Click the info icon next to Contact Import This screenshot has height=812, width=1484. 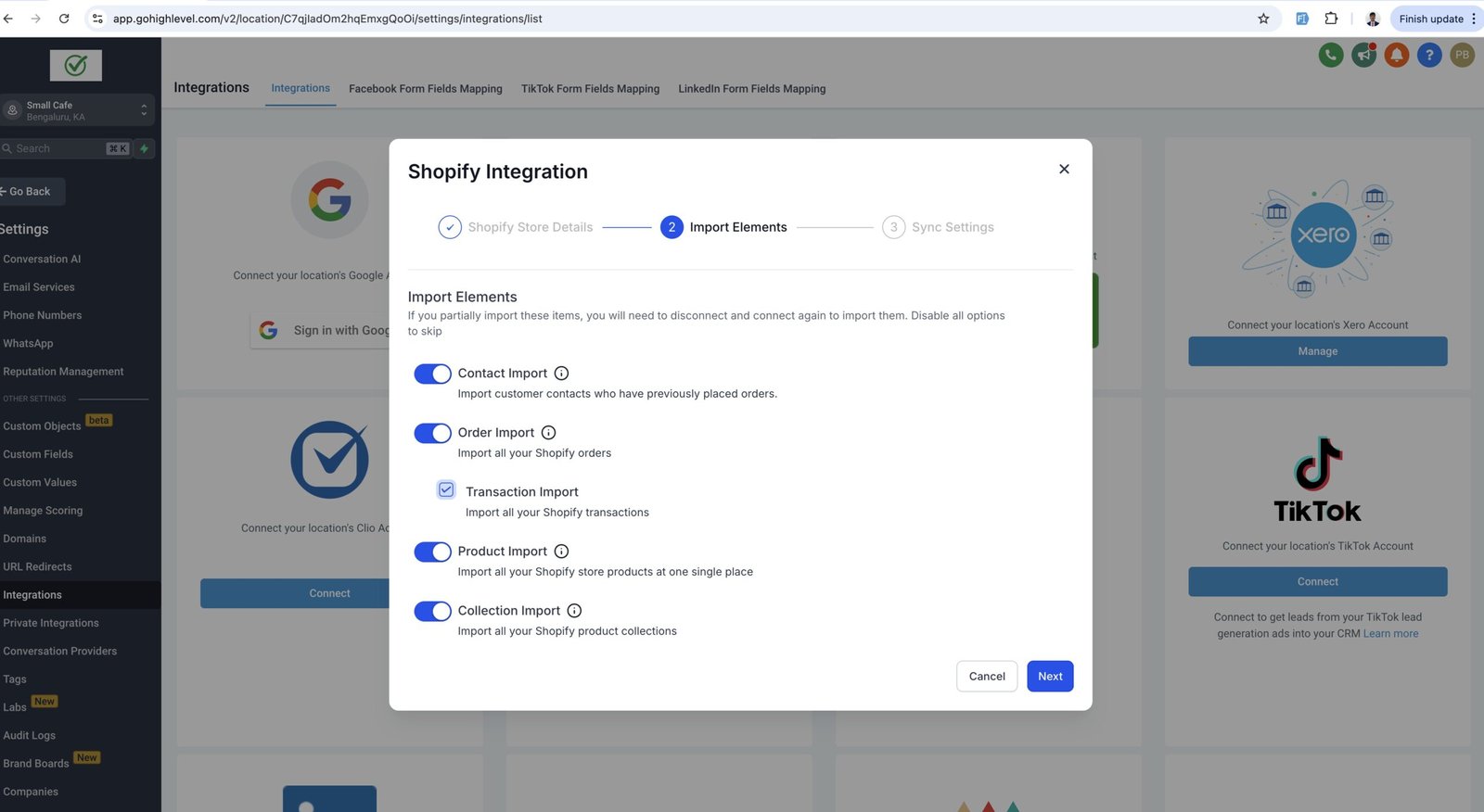pos(561,374)
